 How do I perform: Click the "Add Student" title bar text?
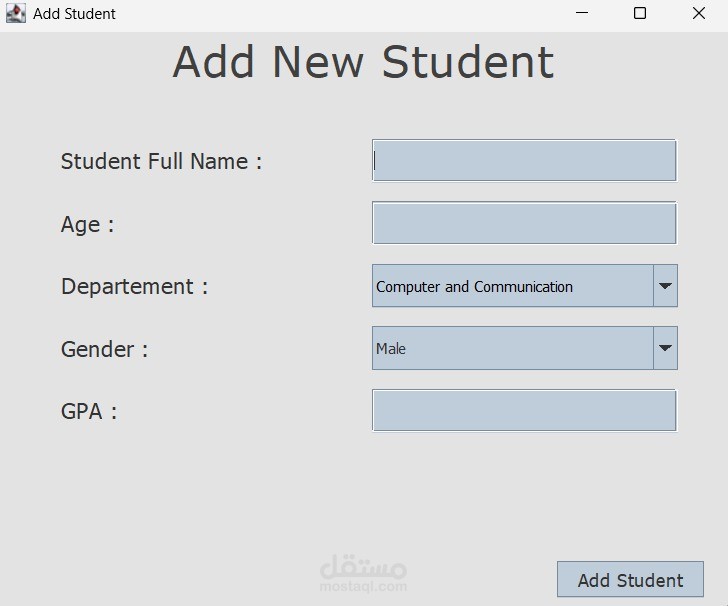point(74,14)
